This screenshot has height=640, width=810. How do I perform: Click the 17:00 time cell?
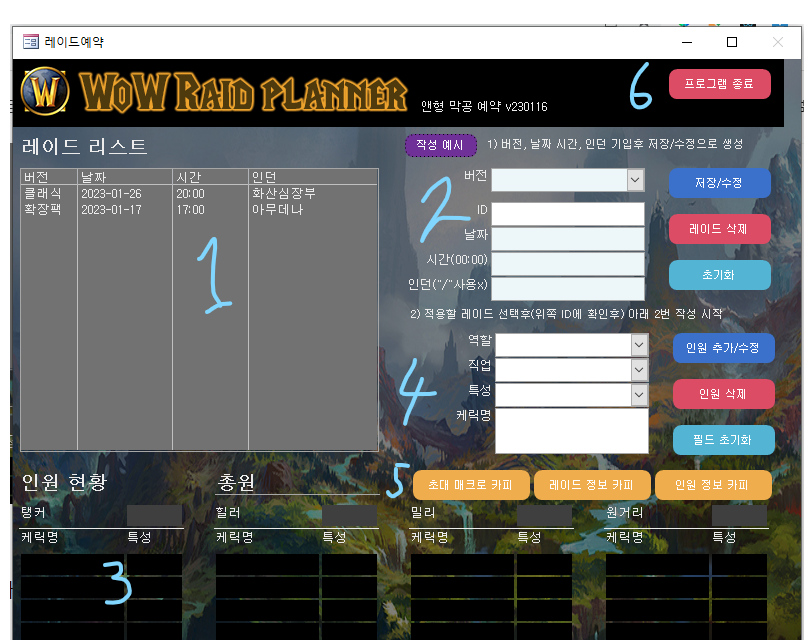(x=190, y=210)
